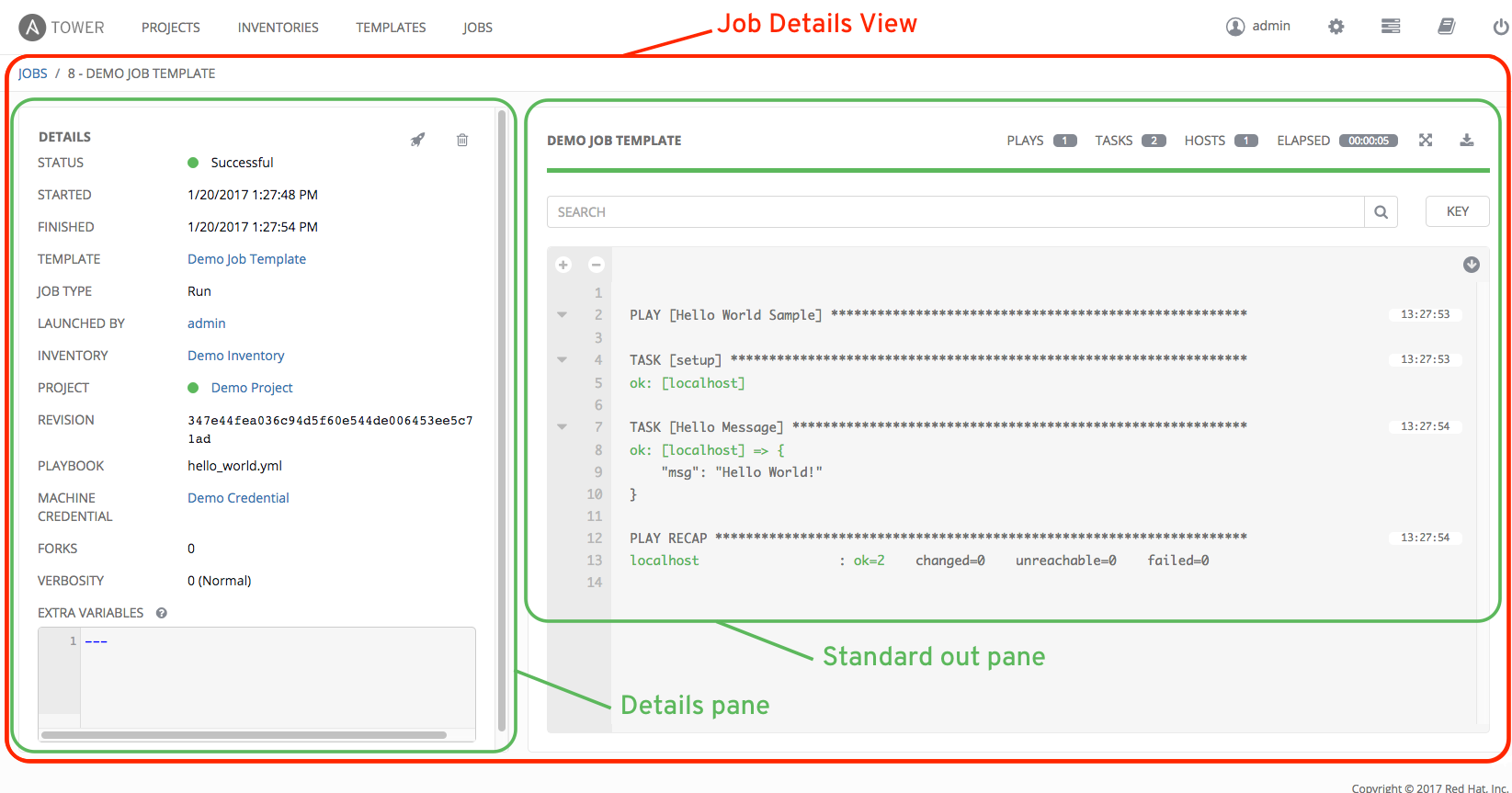This screenshot has width=1512, height=793.
Task: Open the Demo Inventory link
Action: tap(236, 356)
